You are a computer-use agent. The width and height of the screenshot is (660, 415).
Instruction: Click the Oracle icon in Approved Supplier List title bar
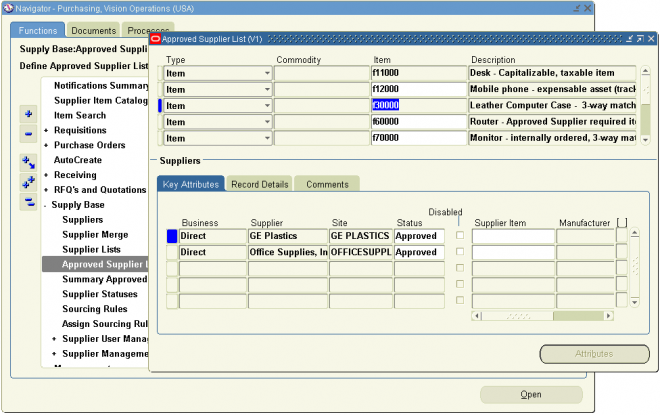click(155, 39)
